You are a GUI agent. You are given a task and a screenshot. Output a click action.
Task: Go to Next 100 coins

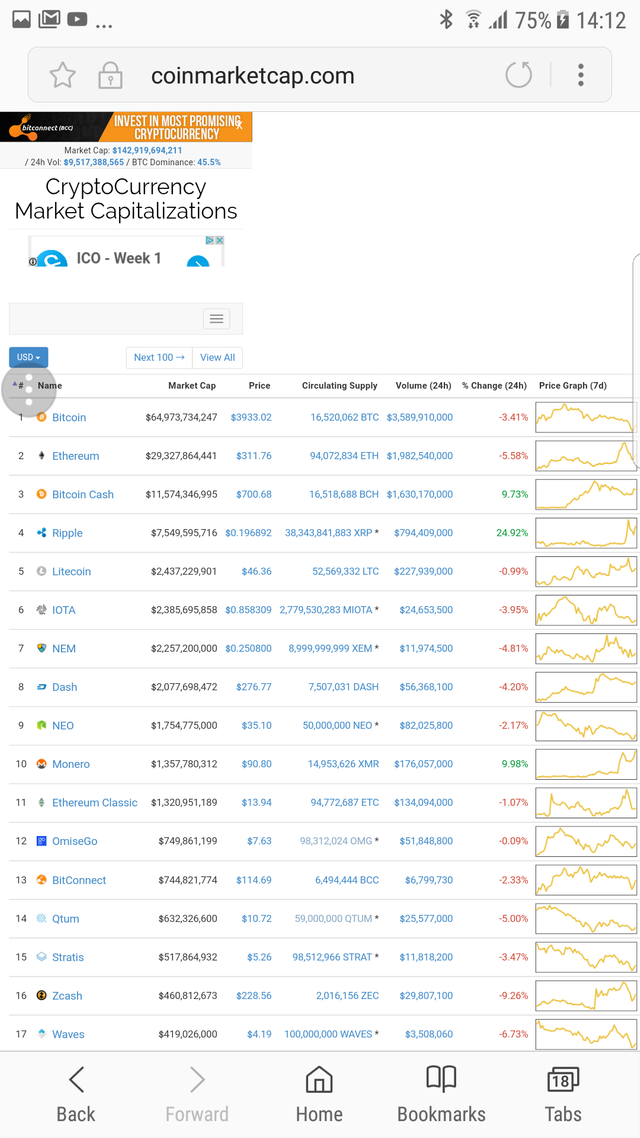tap(159, 357)
